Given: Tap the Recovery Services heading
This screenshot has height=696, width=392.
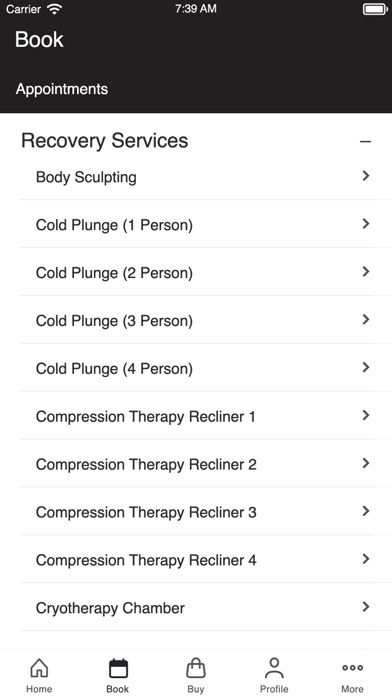Looking at the screenshot, I should (x=105, y=141).
